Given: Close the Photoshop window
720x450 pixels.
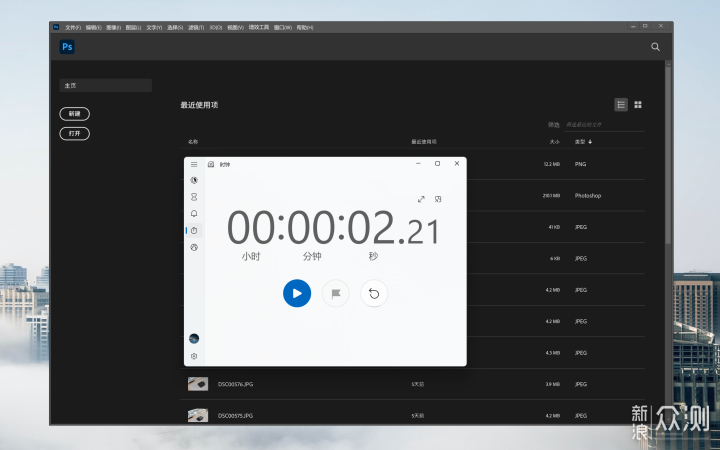Looking at the screenshot, I should [x=661, y=26].
